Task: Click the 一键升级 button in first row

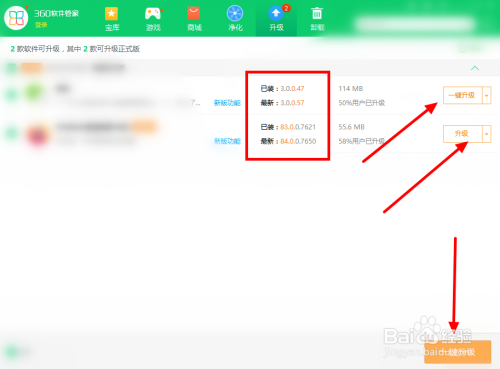Action: point(463,95)
